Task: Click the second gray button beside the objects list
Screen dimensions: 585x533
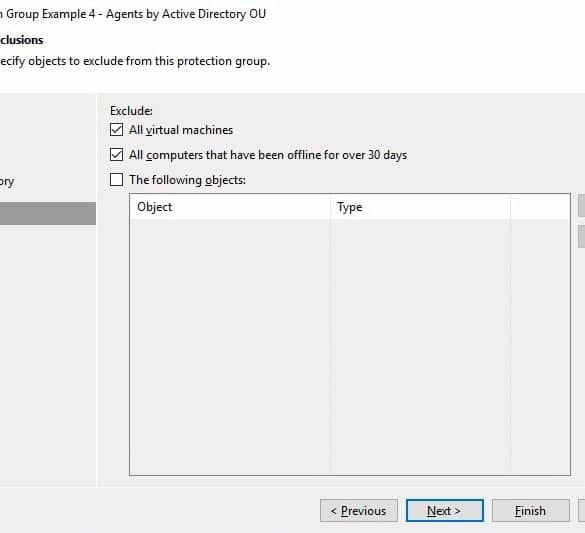Action: pyautogui.click(x=582, y=236)
